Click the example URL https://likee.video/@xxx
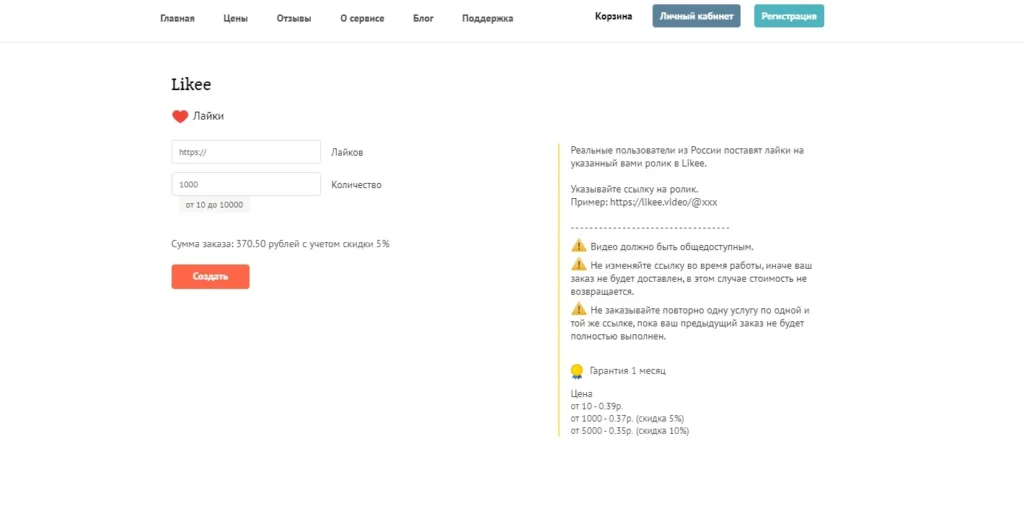1024x521 pixels. click(x=664, y=202)
